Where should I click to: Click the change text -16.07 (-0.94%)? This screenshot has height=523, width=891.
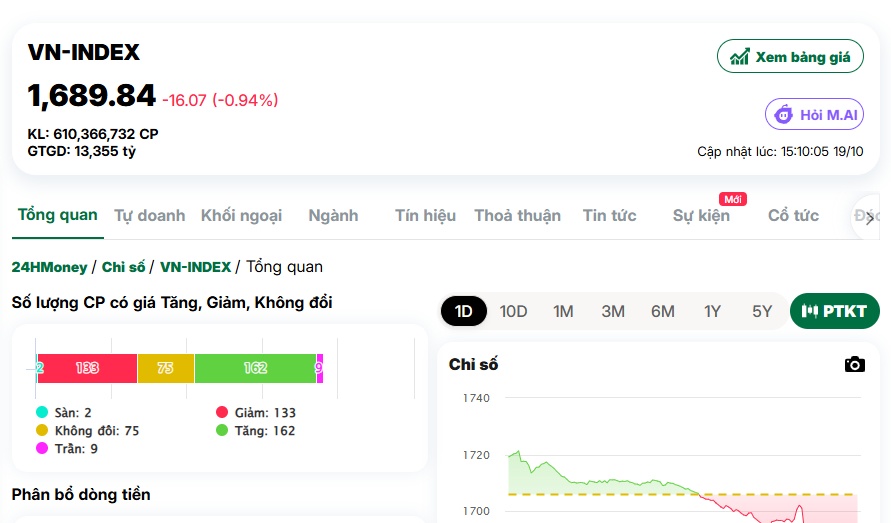coord(220,100)
